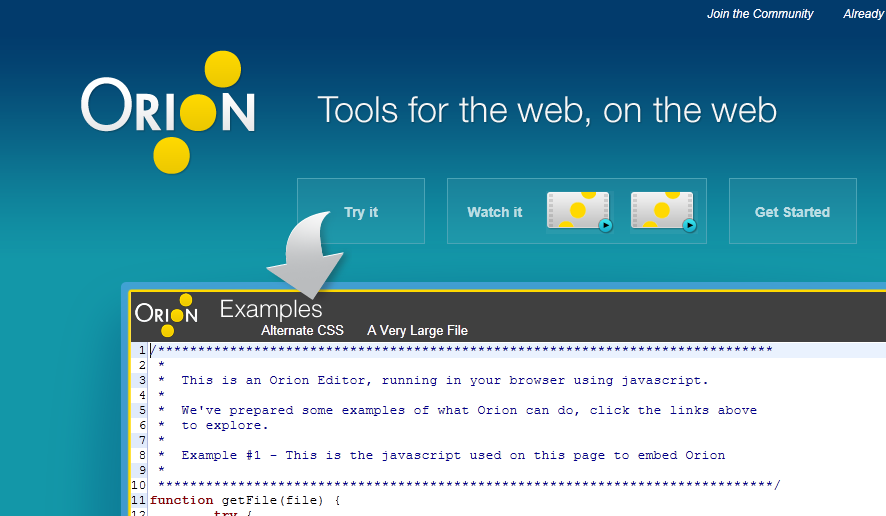Viewport: 886px width, 516px height.
Task: Play the first Watch it video thumbnail
Action: (579, 211)
